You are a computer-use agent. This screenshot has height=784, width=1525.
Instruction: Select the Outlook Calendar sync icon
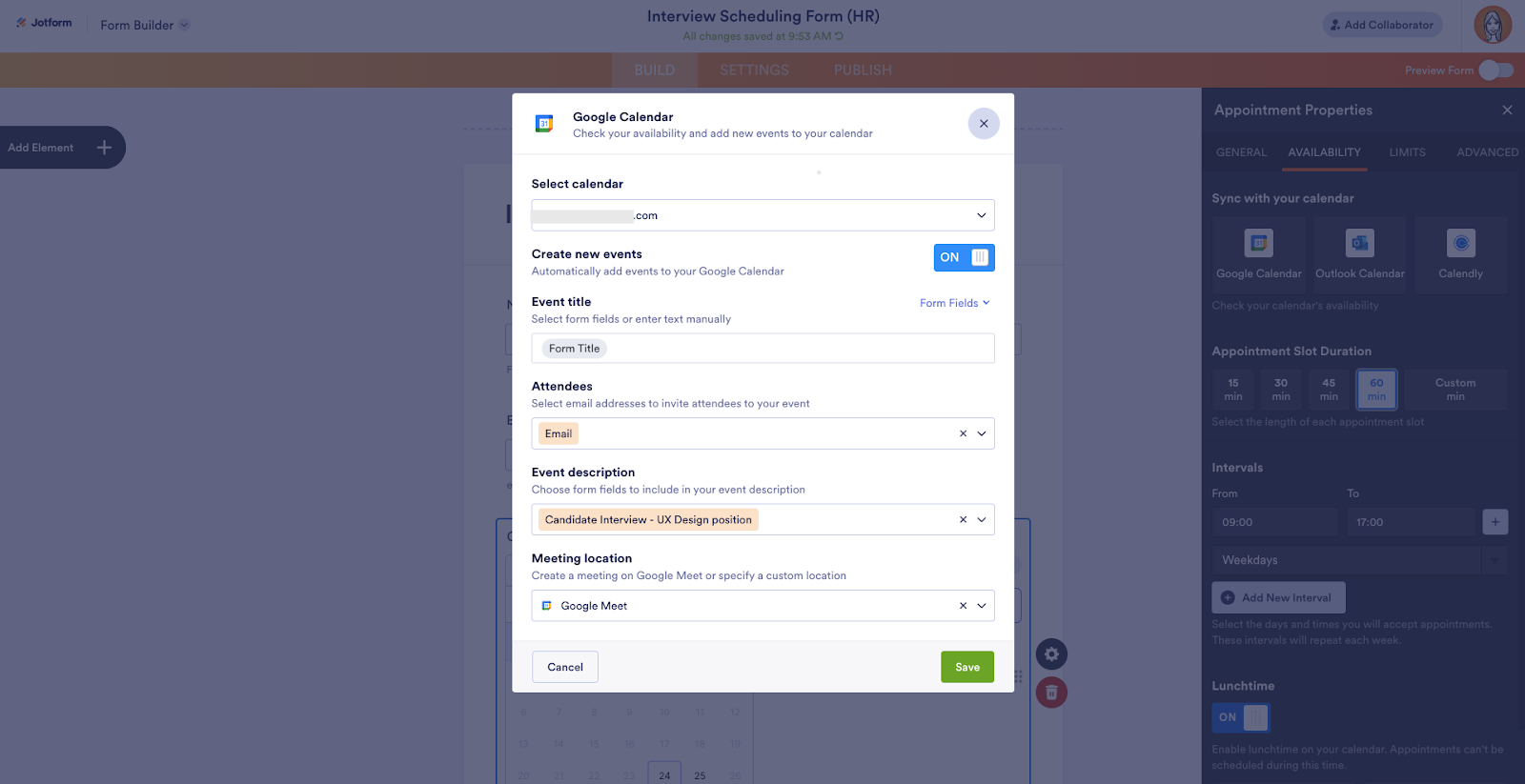click(x=1359, y=244)
